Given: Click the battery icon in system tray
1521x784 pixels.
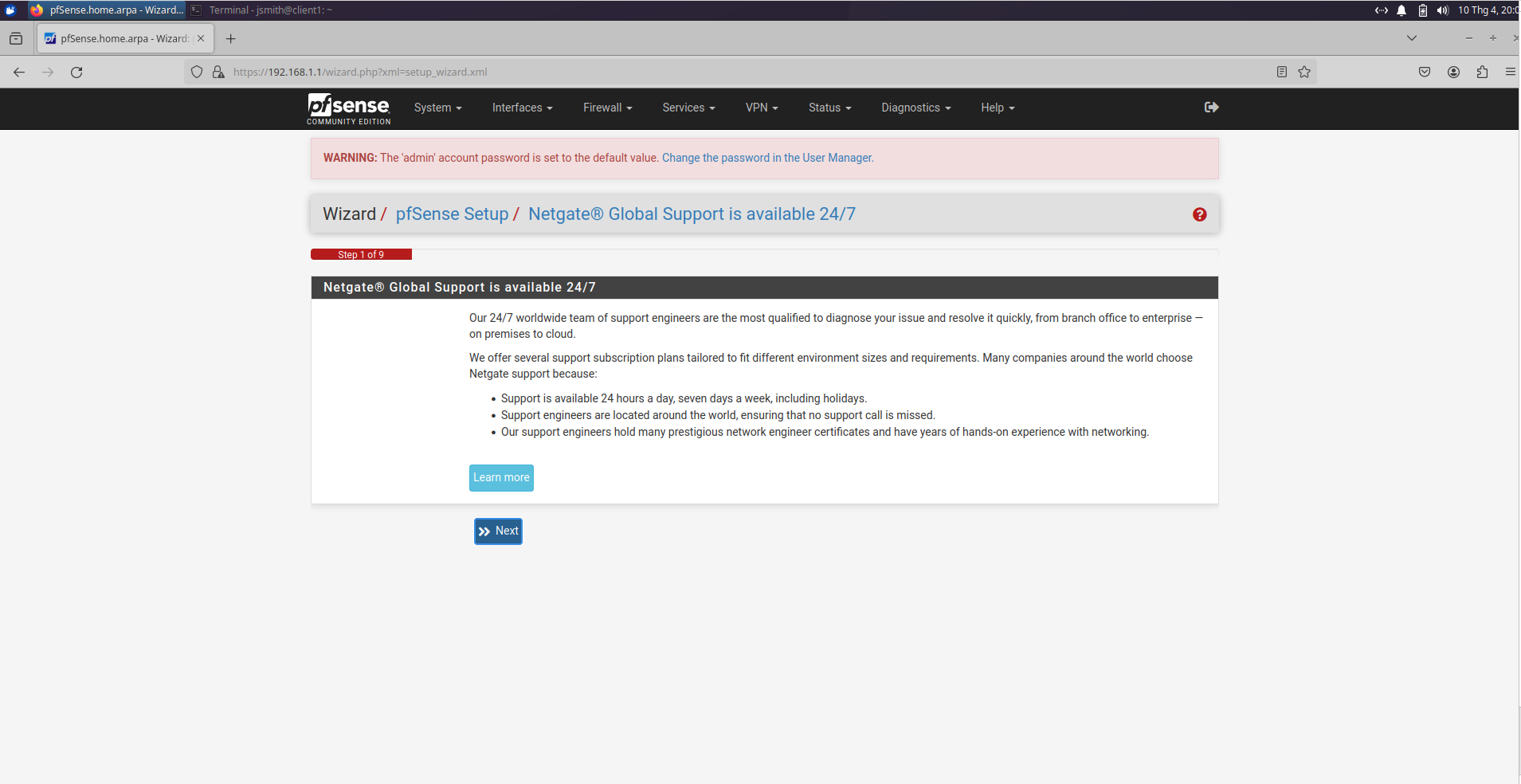Looking at the screenshot, I should coord(1422,10).
